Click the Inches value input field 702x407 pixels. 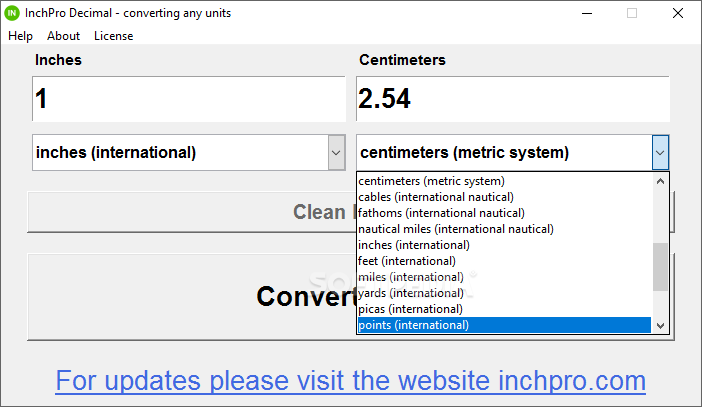(x=189, y=99)
